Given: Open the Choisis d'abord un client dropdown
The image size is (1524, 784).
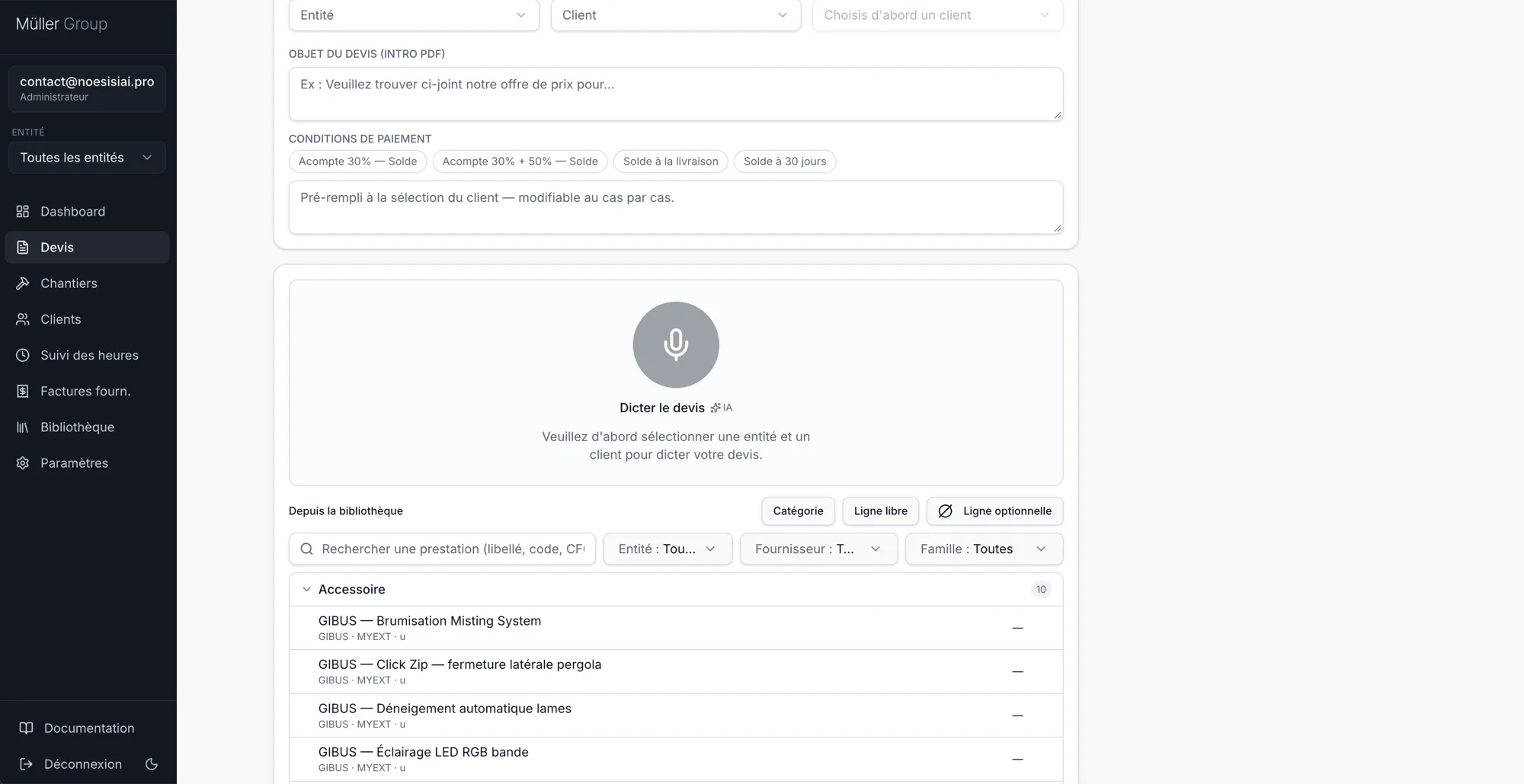Looking at the screenshot, I should pos(937,15).
